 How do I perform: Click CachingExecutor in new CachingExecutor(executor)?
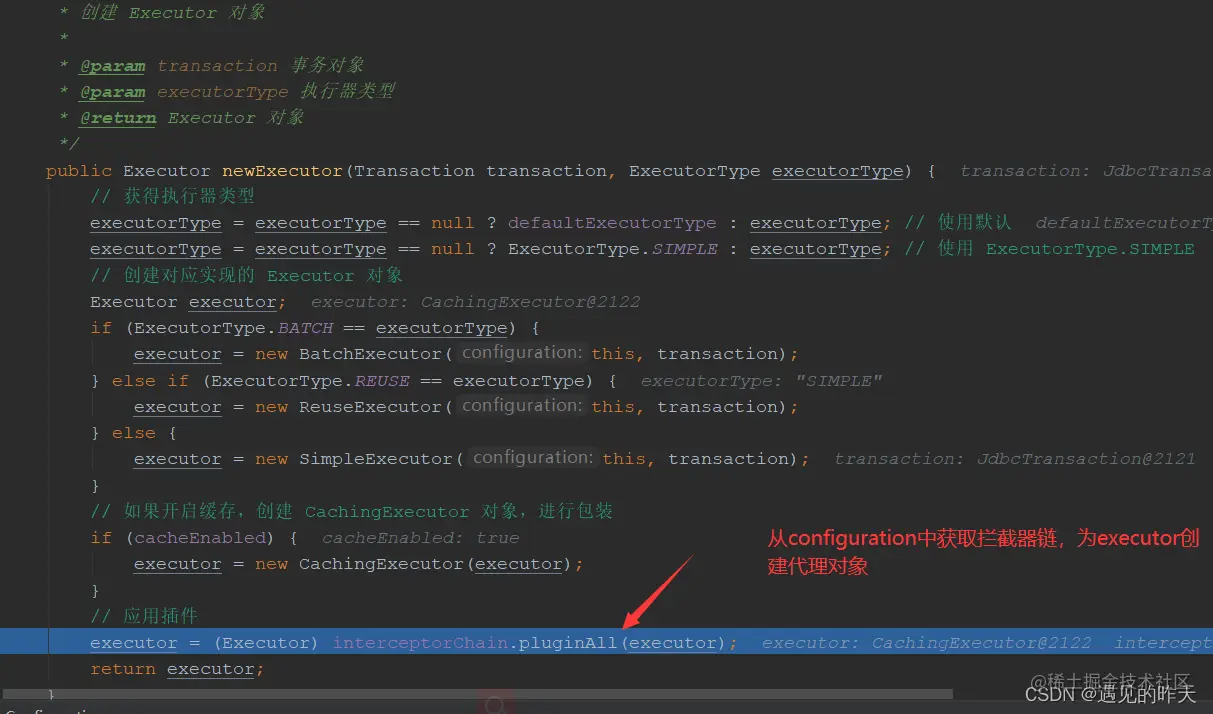click(x=382, y=564)
